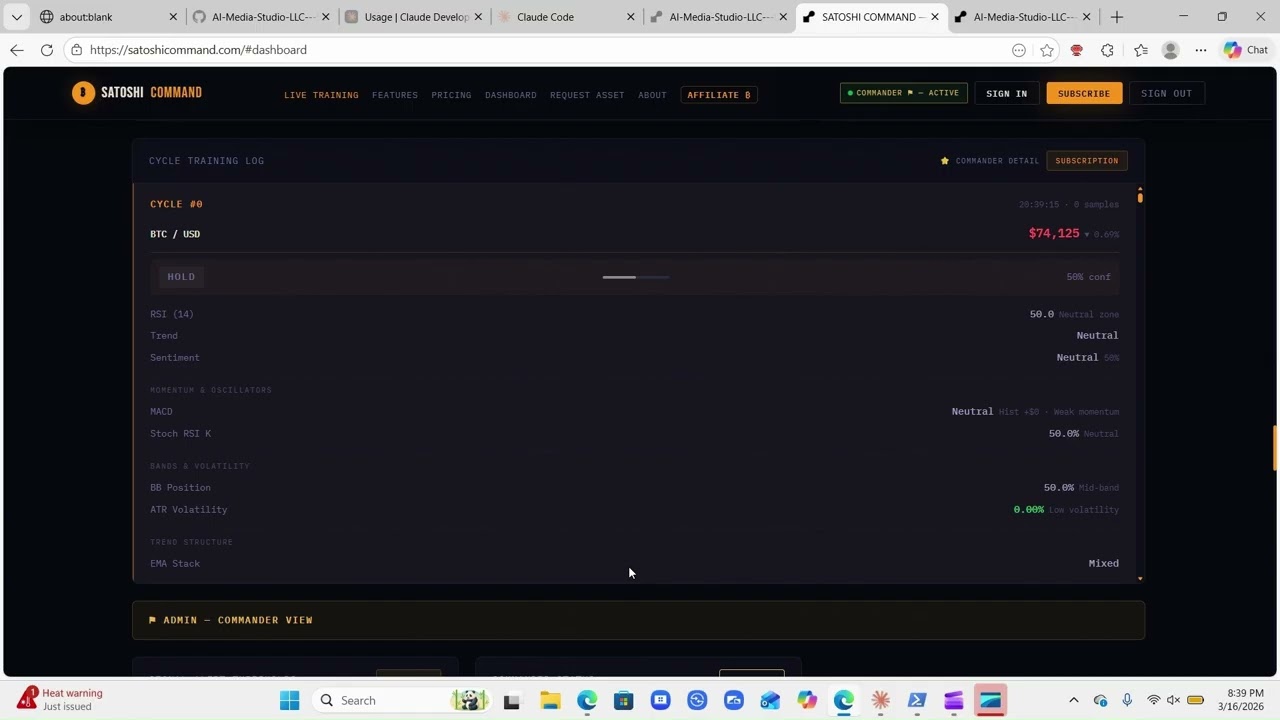Switch to the GitHub AI-Media-Studio-LLC tab
The image size is (1280, 720).
260,17
